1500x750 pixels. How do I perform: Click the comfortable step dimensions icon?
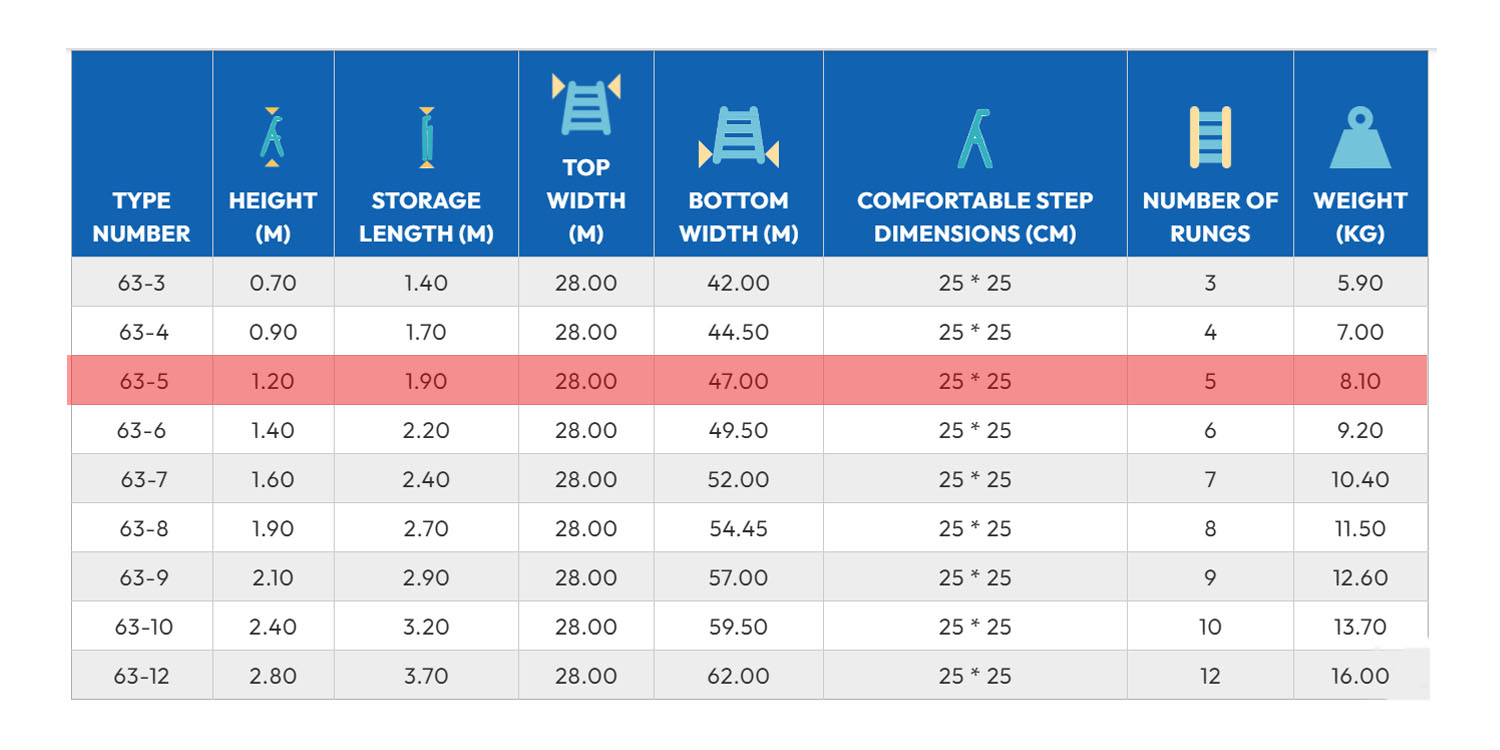pos(975,137)
